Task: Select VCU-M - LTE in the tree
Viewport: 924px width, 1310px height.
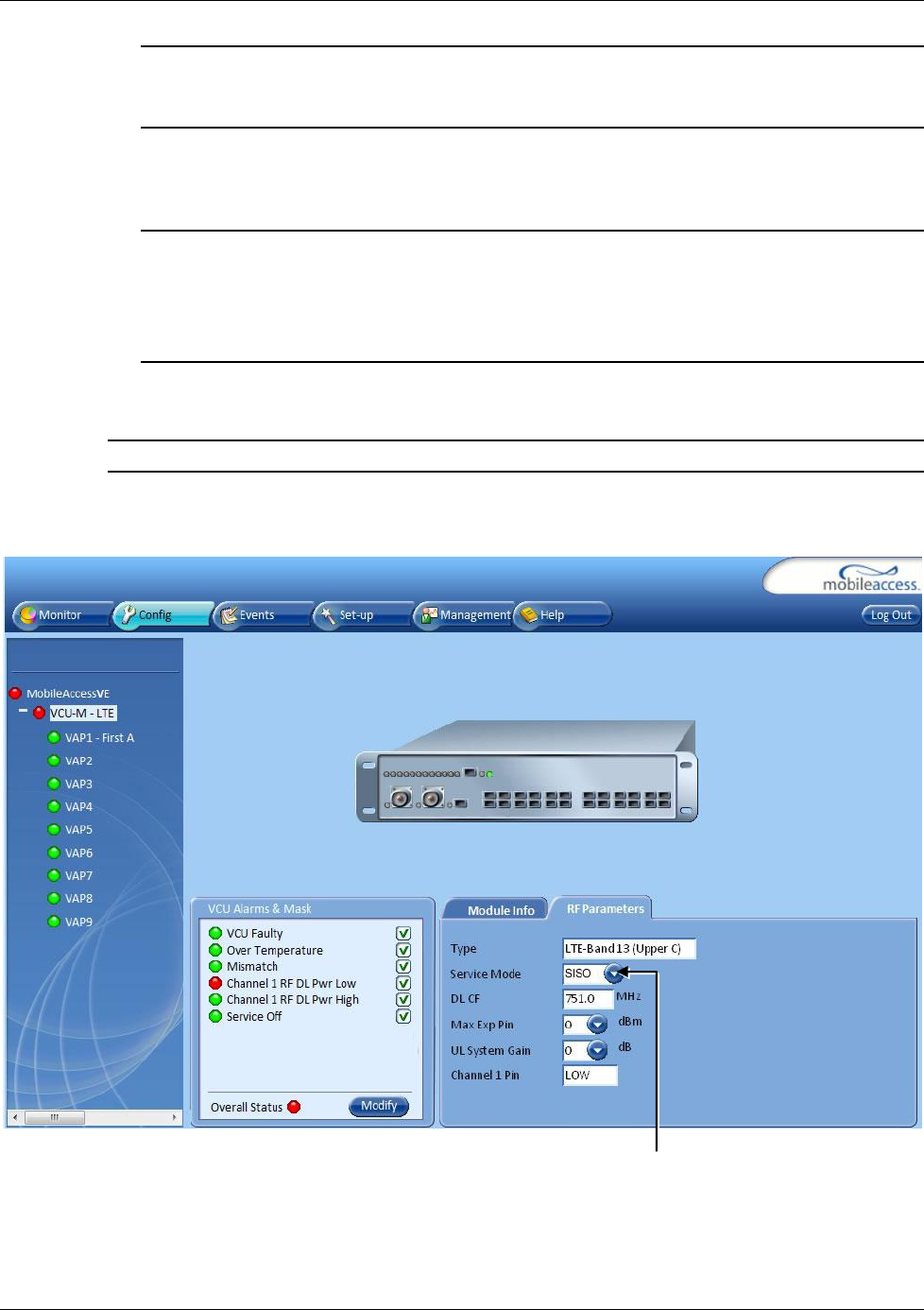Action: point(83,714)
